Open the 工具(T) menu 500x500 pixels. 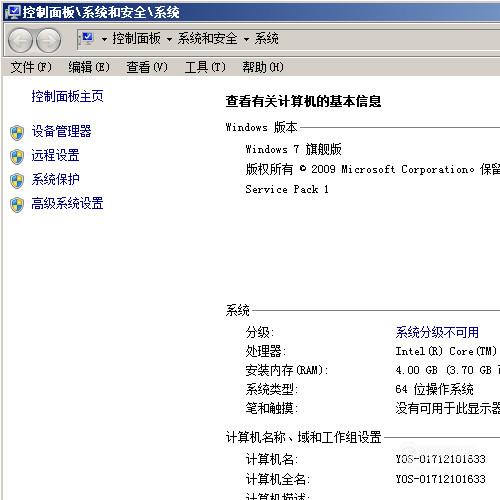[205, 67]
